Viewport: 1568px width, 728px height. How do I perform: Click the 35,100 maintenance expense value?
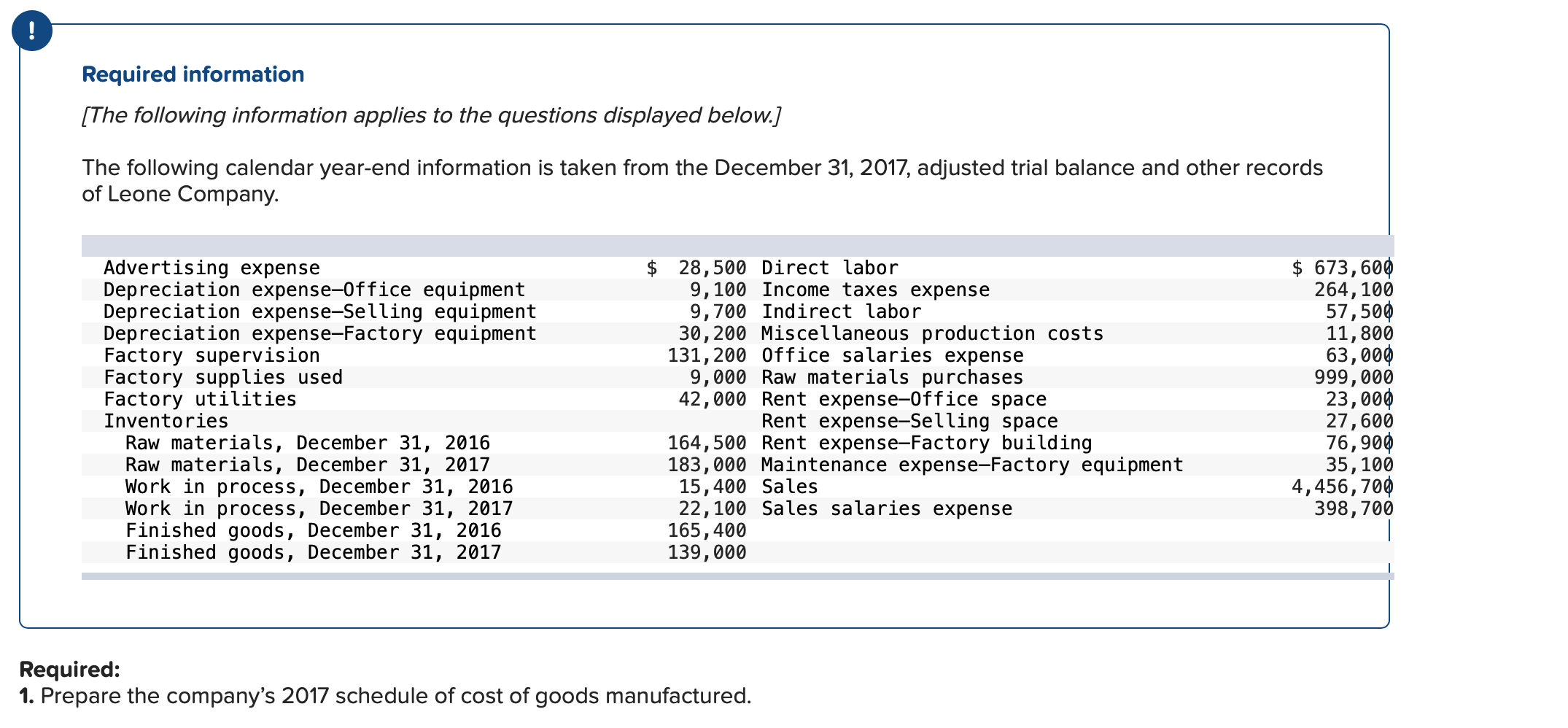(1359, 465)
